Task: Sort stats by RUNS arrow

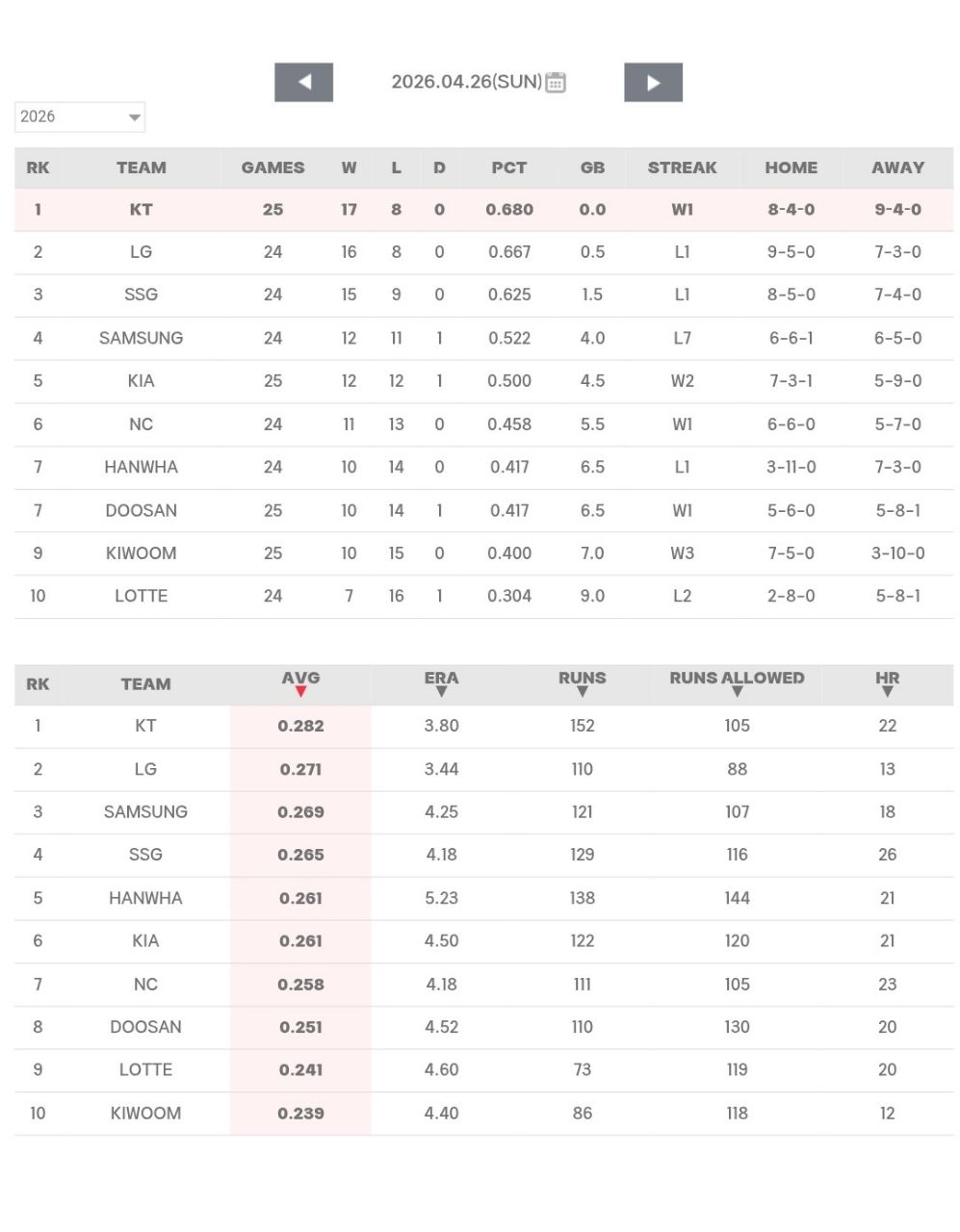Action: click(x=582, y=691)
